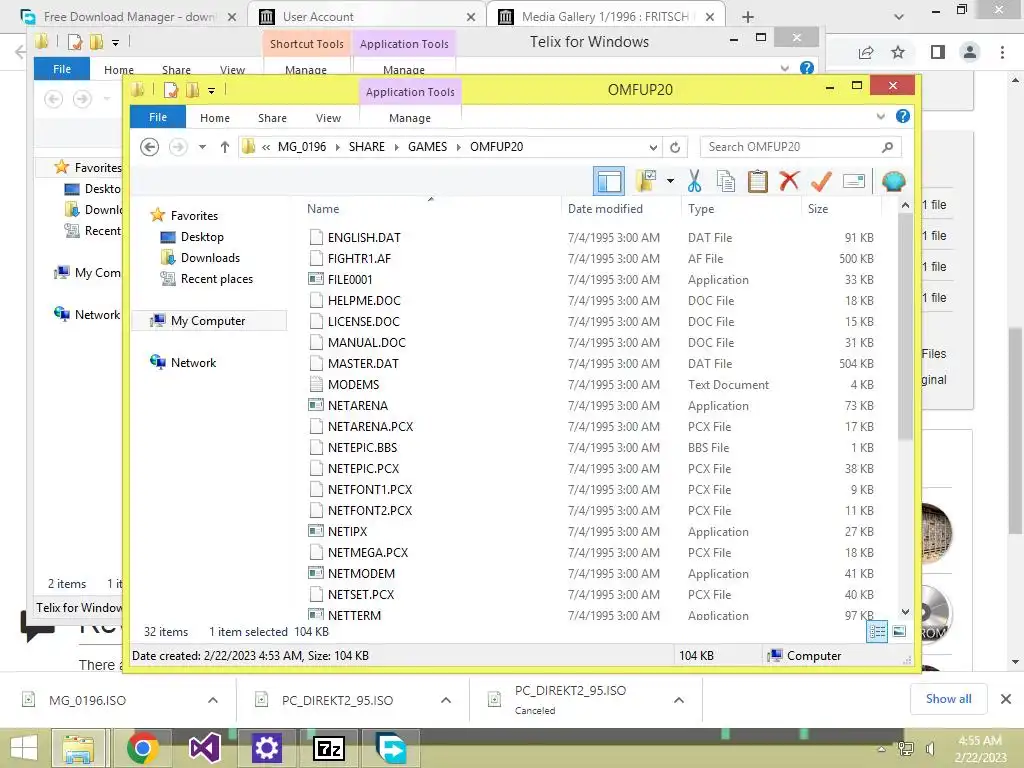Image resolution: width=1024 pixels, height=768 pixels.
Task: Select the ENGLISH.DAT file
Action: click(x=364, y=238)
